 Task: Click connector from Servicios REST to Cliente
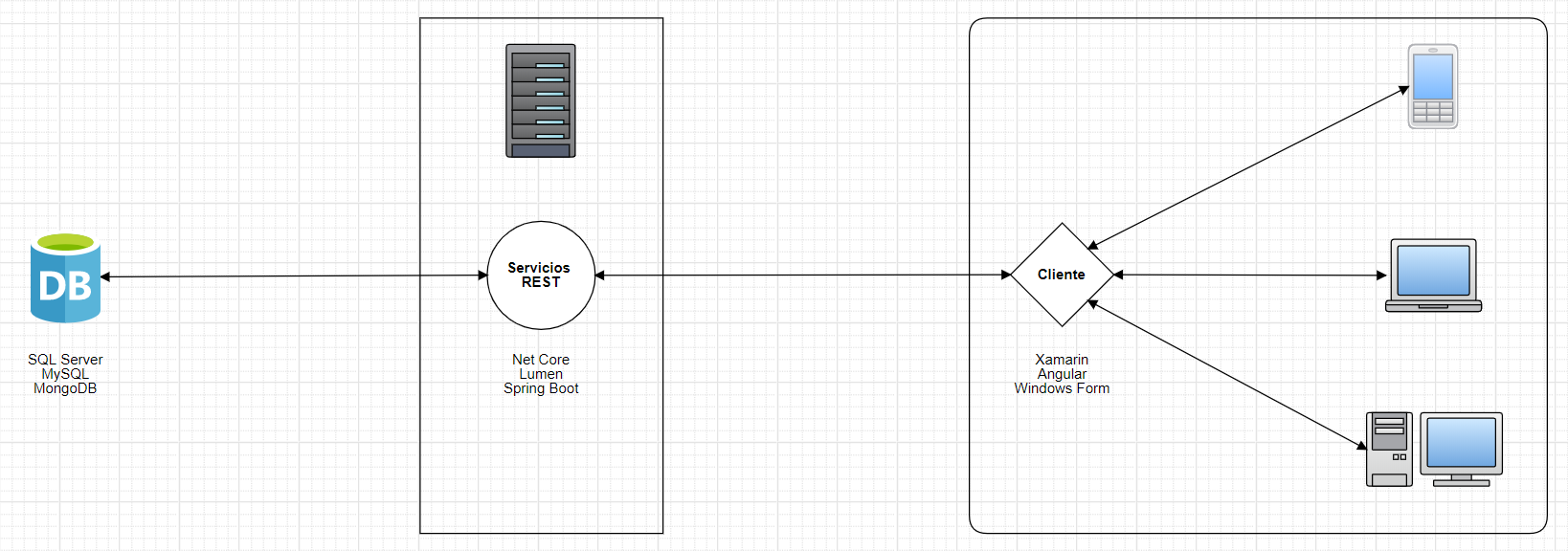(804, 275)
